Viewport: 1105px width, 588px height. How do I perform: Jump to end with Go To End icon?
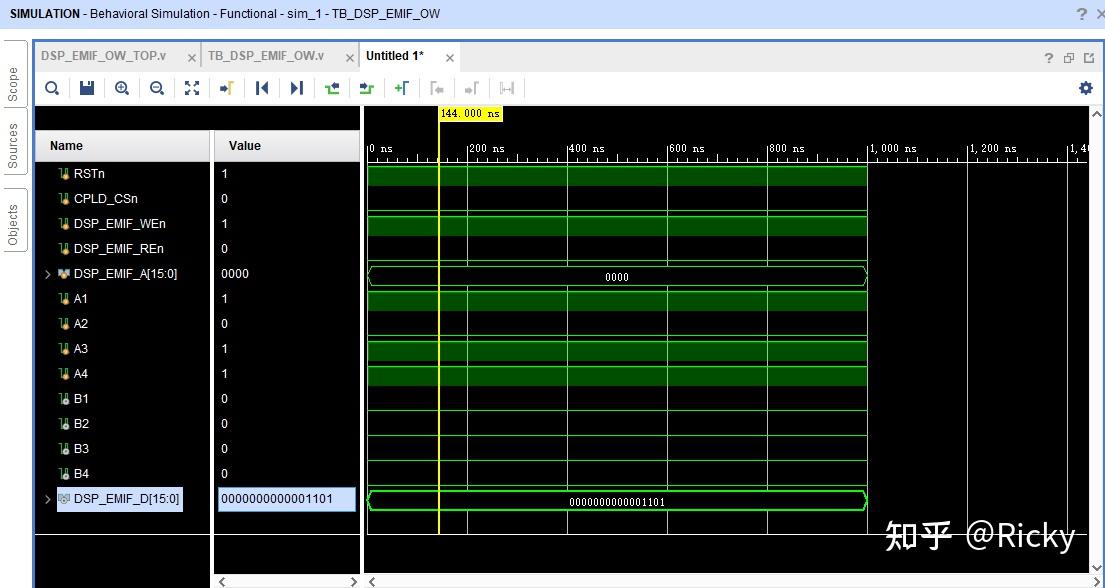(296, 88)
